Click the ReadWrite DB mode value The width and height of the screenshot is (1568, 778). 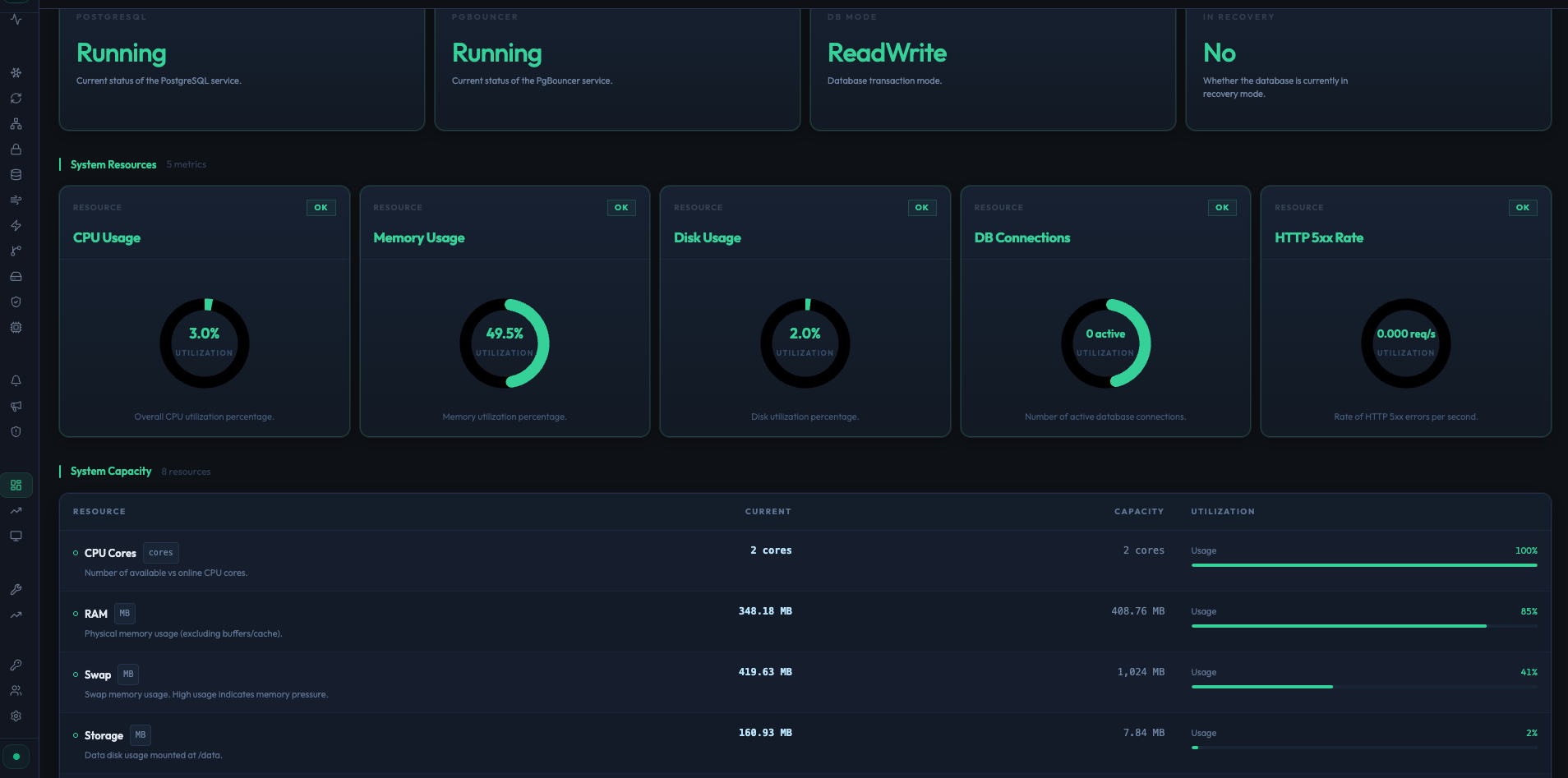887,53
